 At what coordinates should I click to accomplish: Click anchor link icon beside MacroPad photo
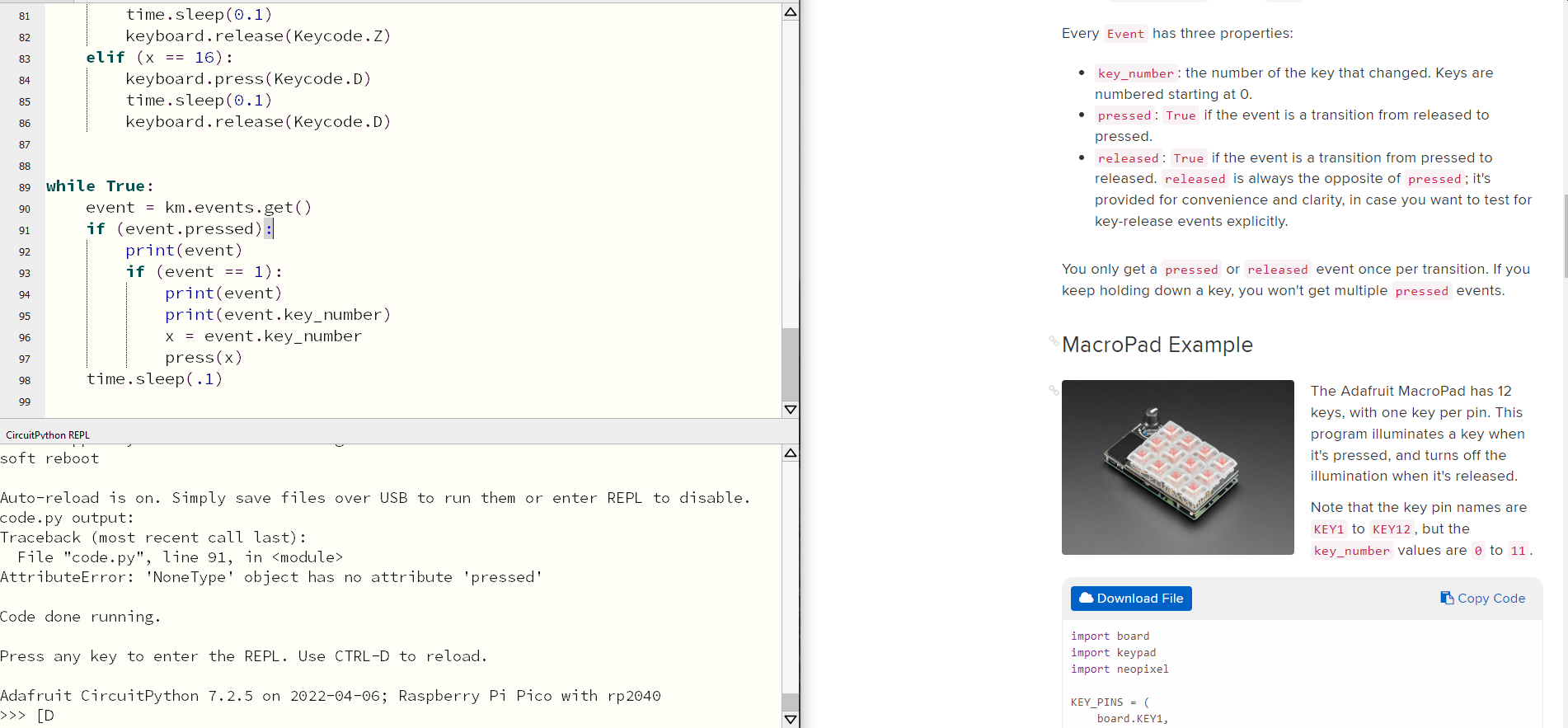click(x=1054, y=390)
